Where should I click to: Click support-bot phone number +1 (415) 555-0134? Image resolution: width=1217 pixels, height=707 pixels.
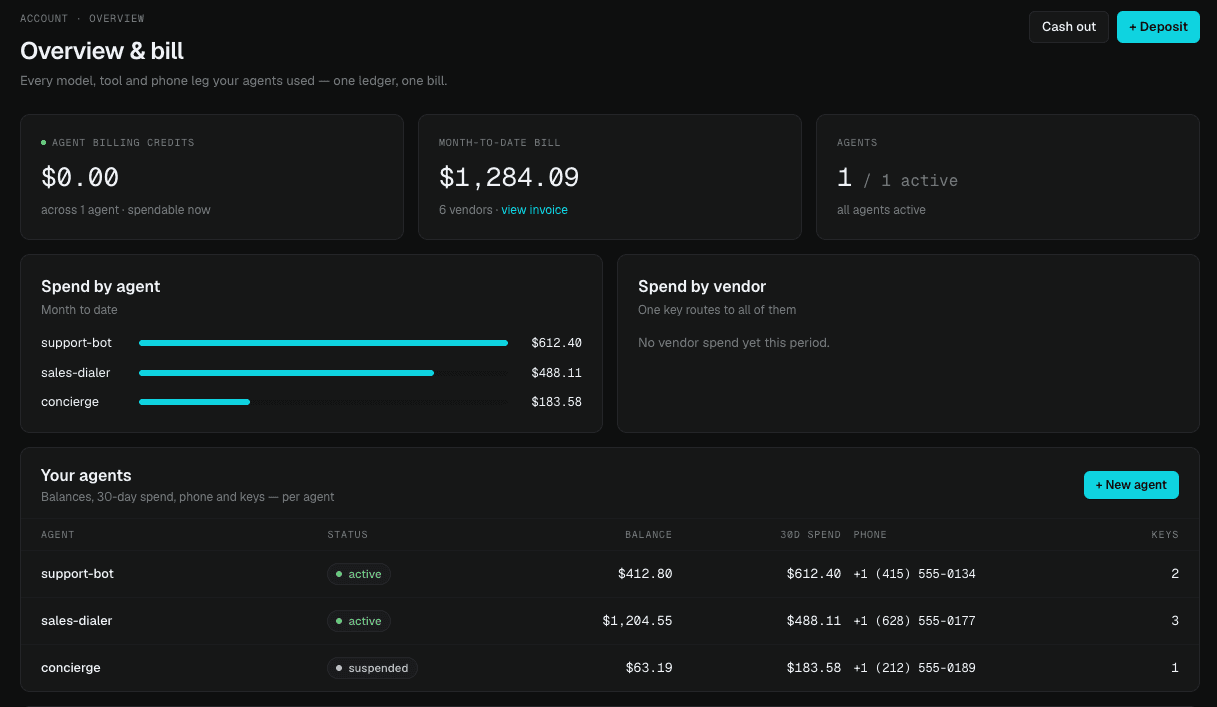coord(914,574)
